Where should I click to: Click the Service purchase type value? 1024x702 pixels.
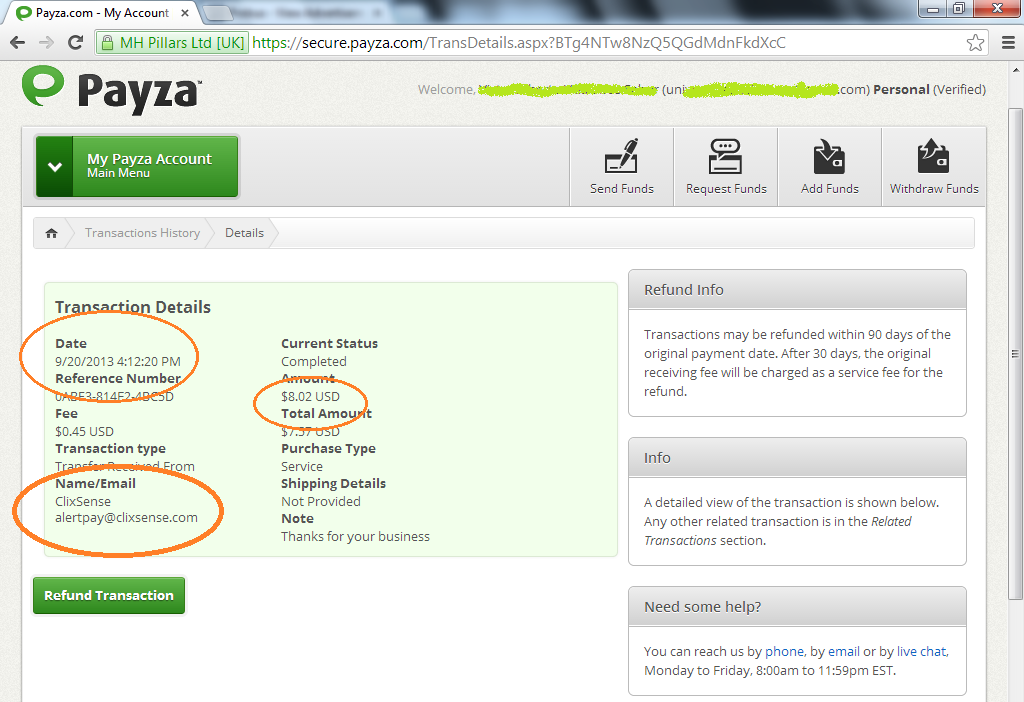click(x=302, y=466)
